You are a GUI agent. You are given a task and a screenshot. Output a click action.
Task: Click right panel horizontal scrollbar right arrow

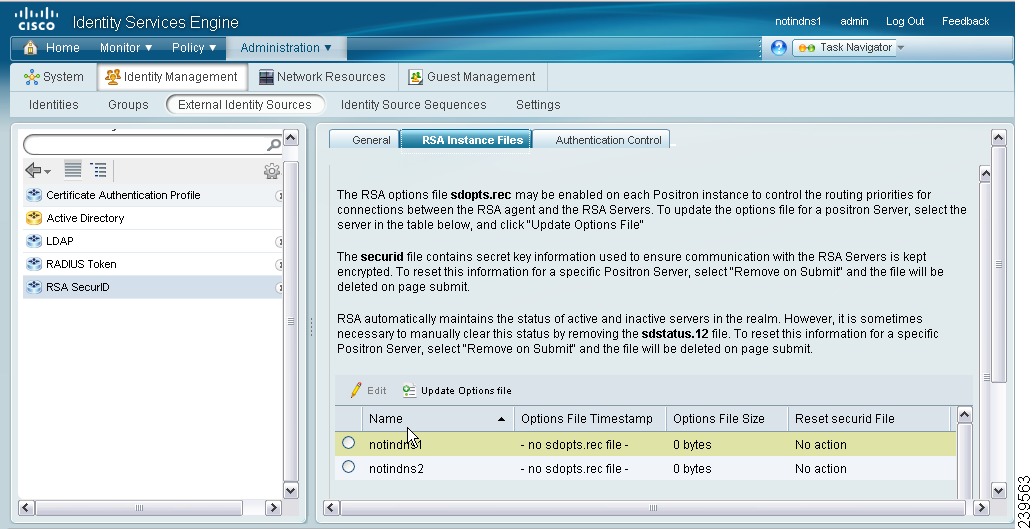click(981, 507)
